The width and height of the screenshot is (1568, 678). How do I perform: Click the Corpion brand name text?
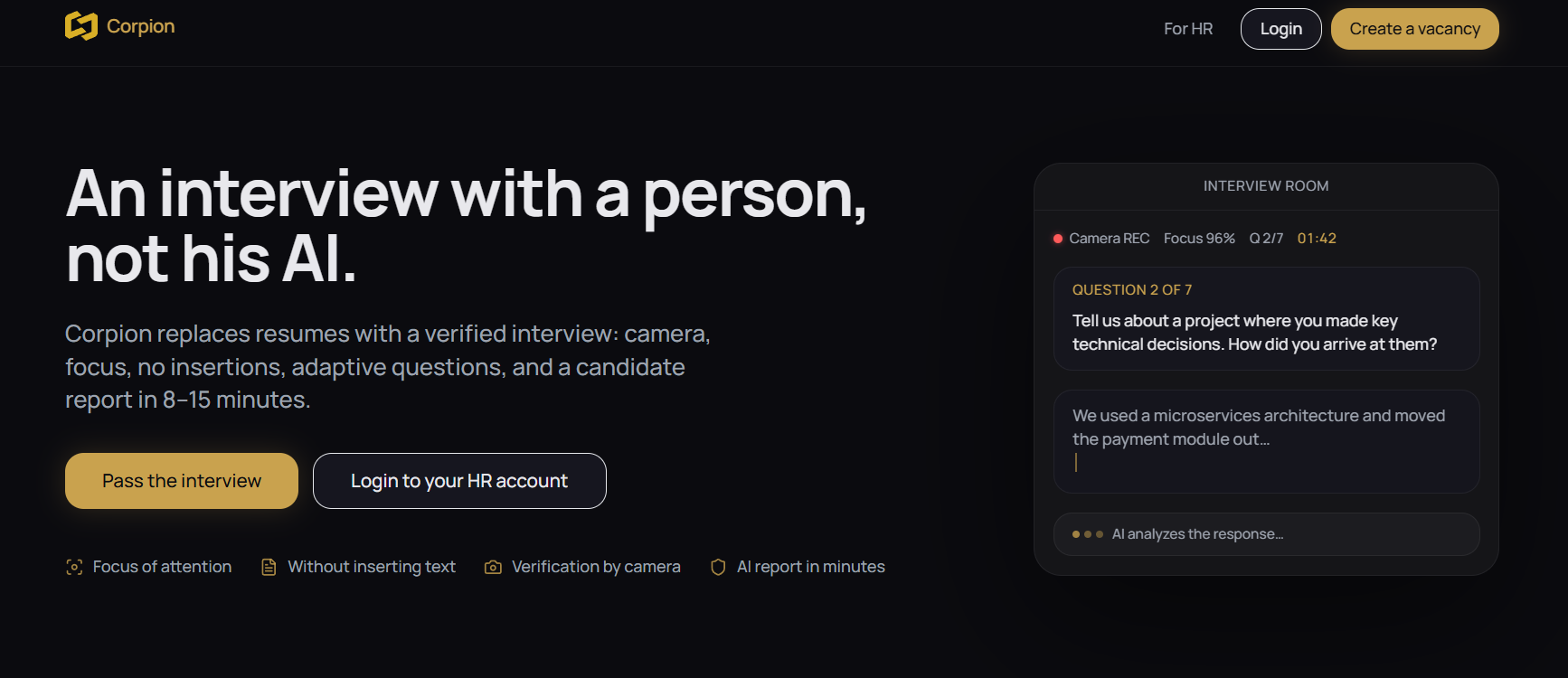[140, 26]
